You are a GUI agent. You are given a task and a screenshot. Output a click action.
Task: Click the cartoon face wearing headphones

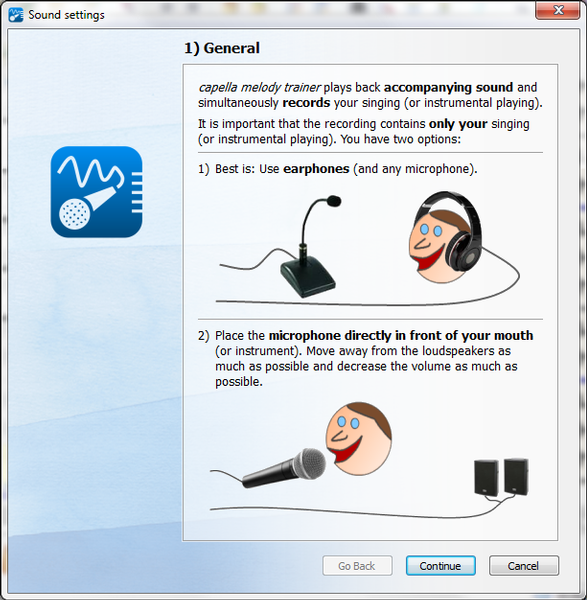tap(436, 246)
